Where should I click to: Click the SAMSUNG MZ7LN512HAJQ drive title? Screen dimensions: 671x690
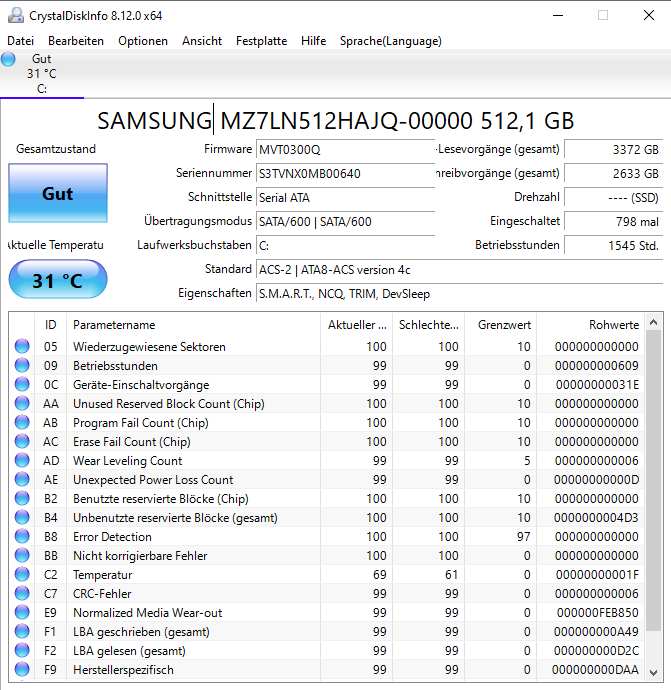click(x=335, y=121)
